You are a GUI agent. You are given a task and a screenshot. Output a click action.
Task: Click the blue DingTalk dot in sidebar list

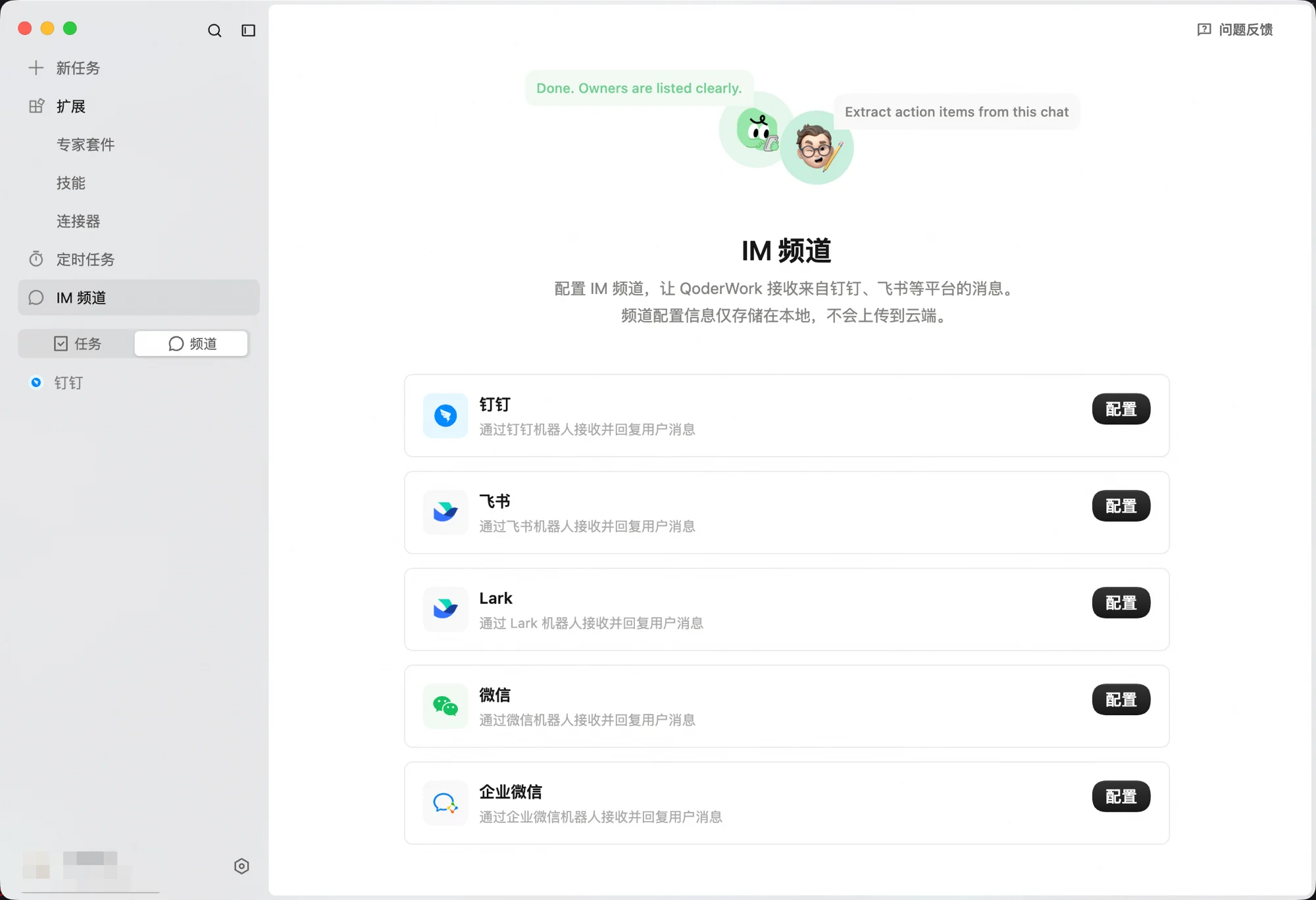[x=36, y=382]
